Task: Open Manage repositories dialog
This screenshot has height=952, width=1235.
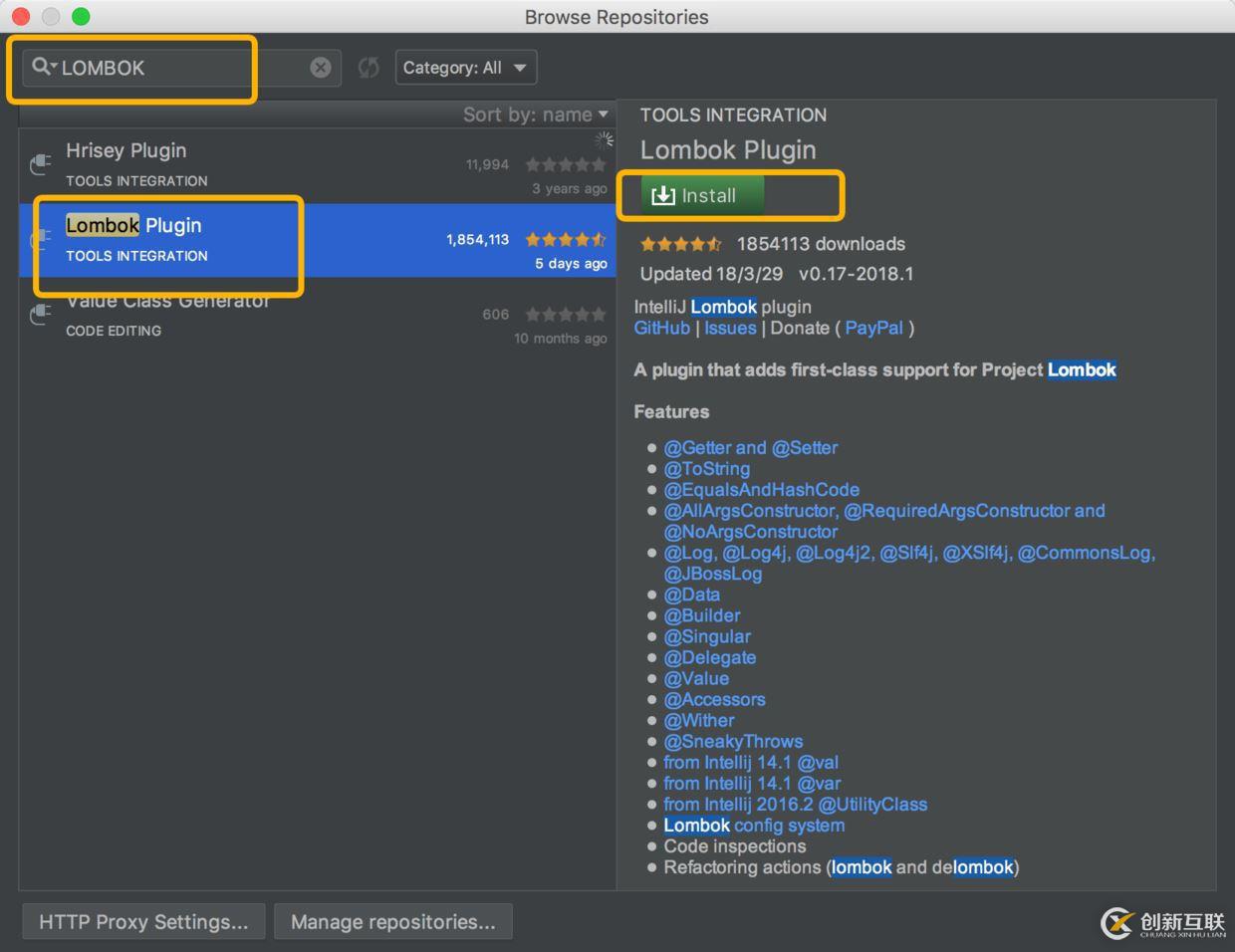Action: (x=393, y=922)
